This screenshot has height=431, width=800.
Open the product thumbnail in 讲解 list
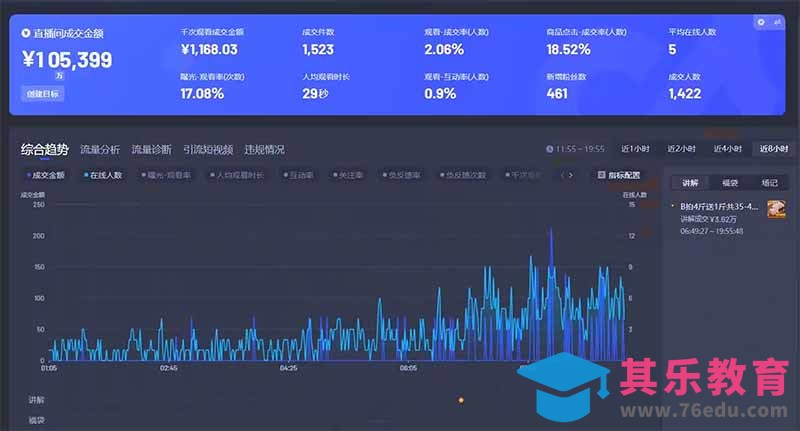776,209
